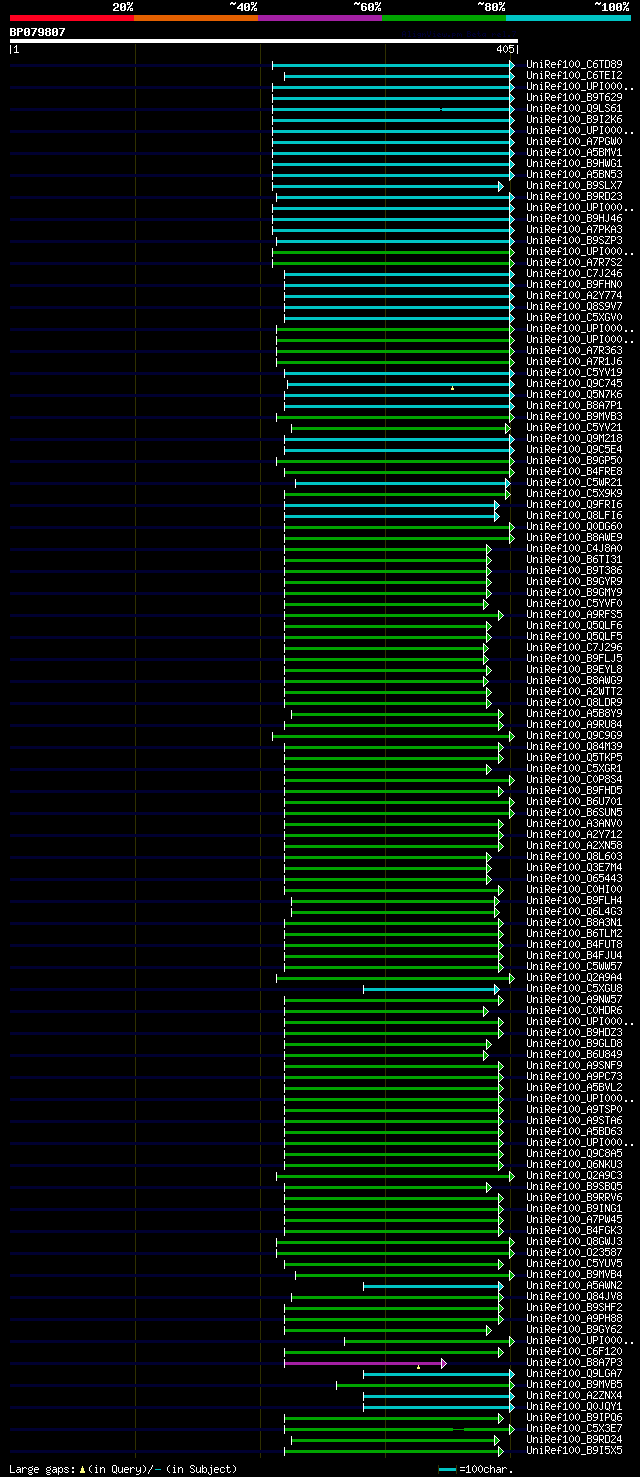The image size is (640, 1477).
Task: Select the UniRef100_Q2A9A4 label
Action: (573, 977)
